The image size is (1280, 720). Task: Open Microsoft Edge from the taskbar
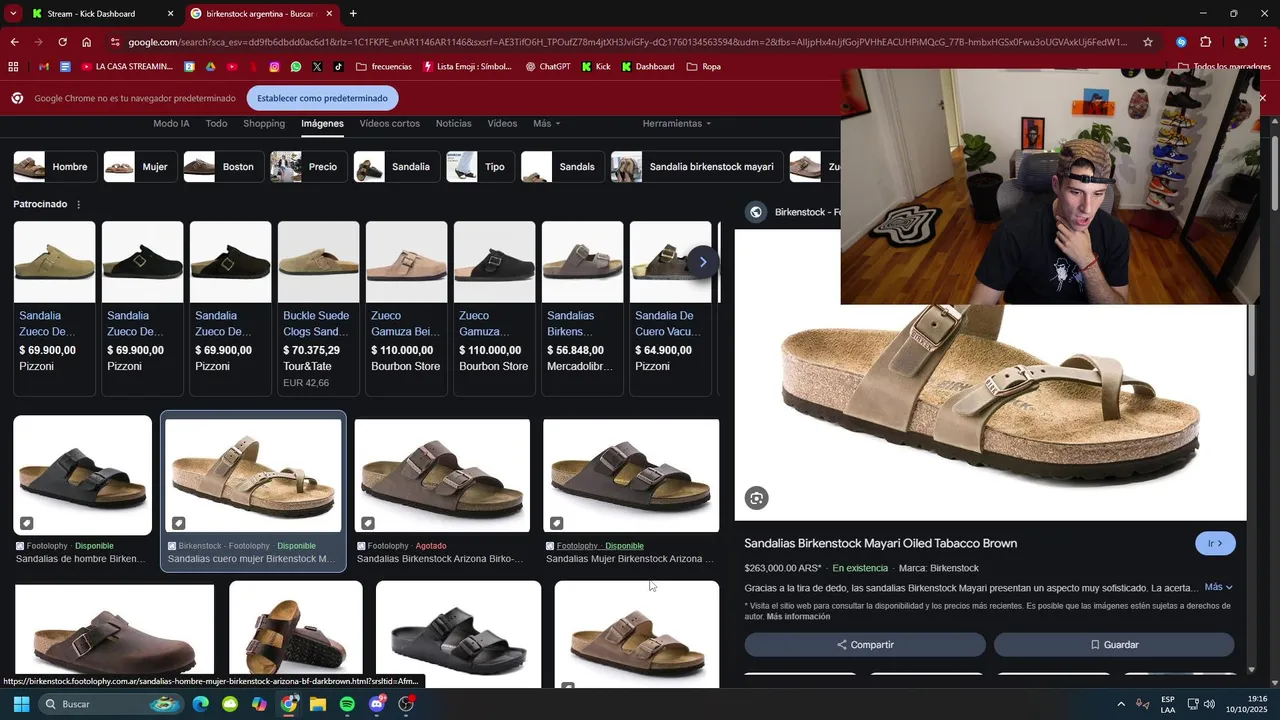[201, 704]
